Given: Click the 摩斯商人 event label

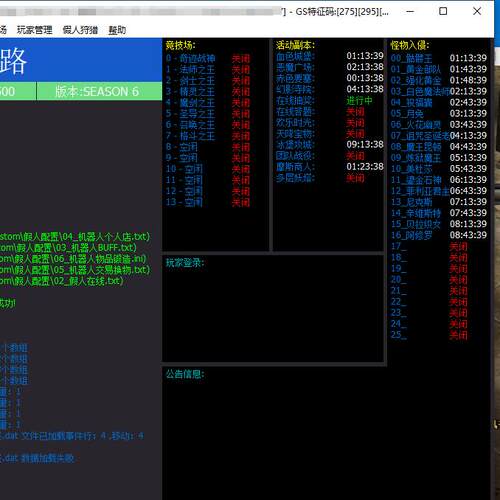Looking at the screenshot, I should pyautogui.click(x=295, y=167).
